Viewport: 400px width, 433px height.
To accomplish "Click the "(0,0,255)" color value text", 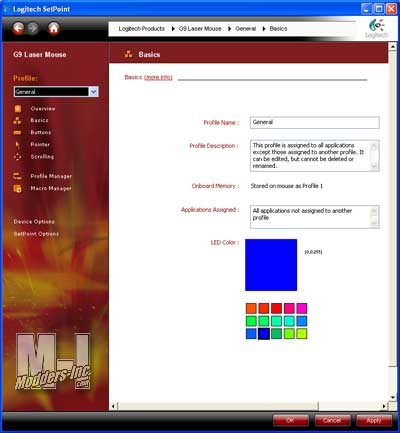I will 313,252.
